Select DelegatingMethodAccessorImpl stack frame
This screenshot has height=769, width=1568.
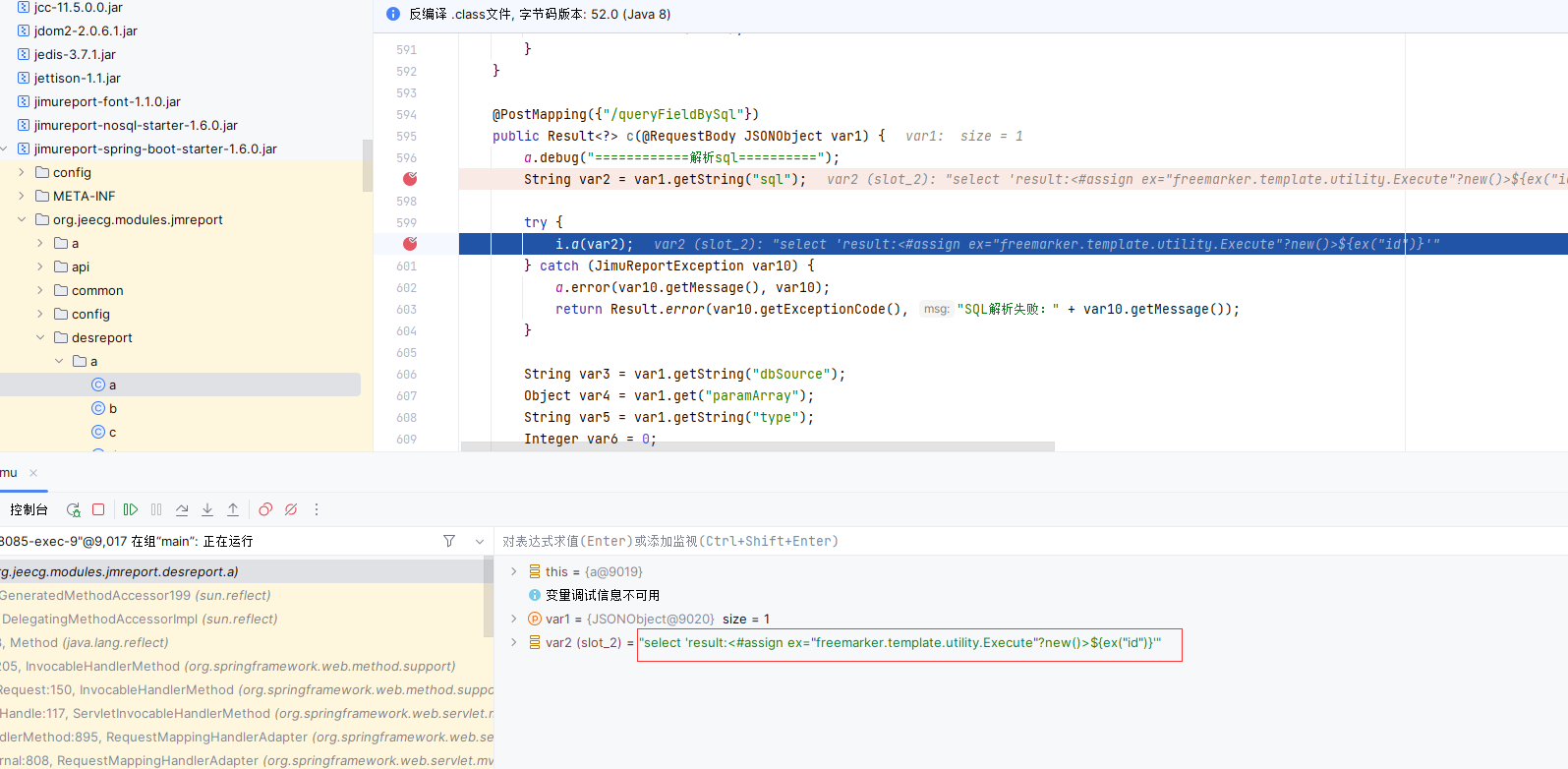[242, 619]
